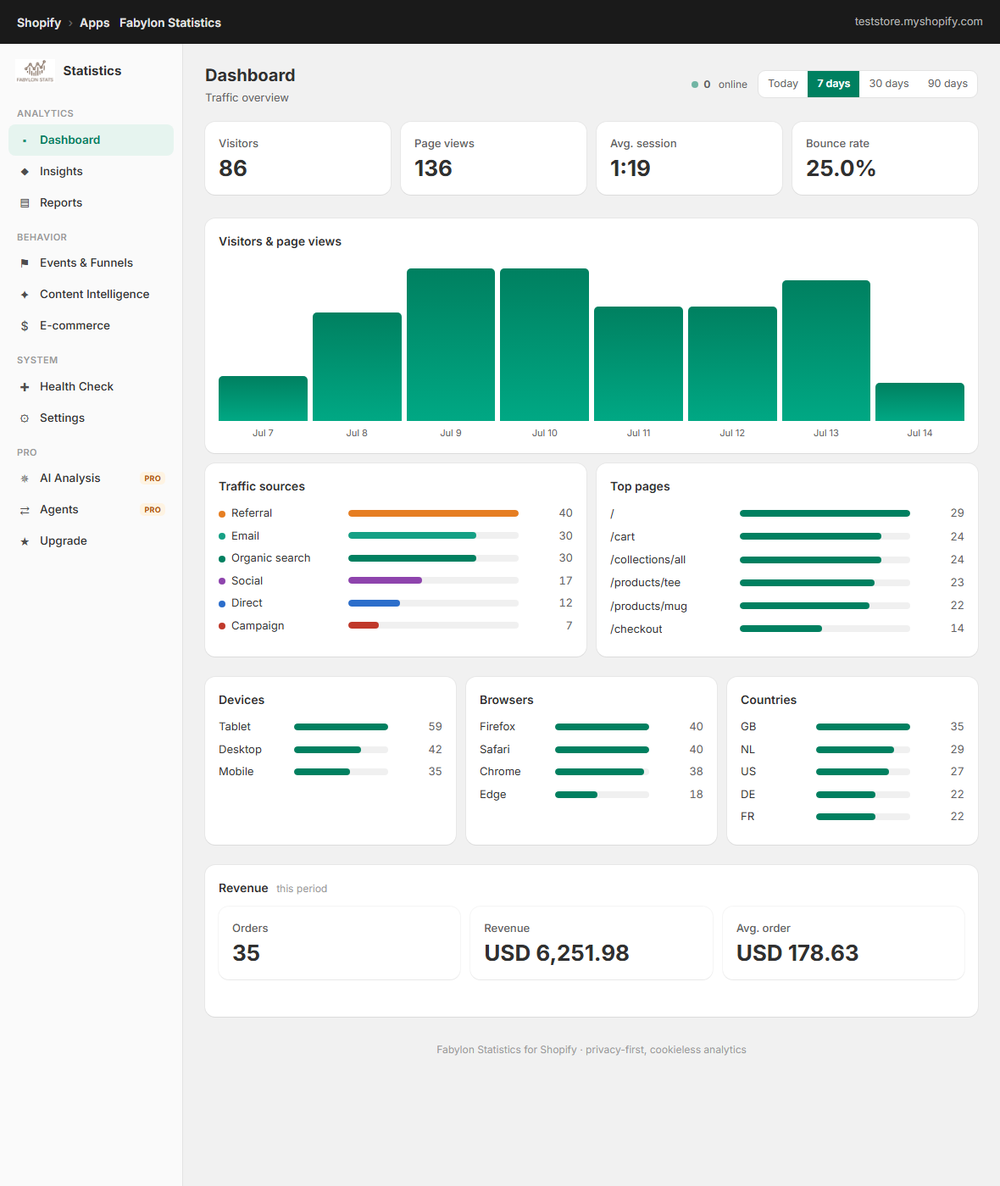This screenshot has width=1000, height=1186.
Task: Navigate to E-commerce analytics
Action: tap(91, 326)
